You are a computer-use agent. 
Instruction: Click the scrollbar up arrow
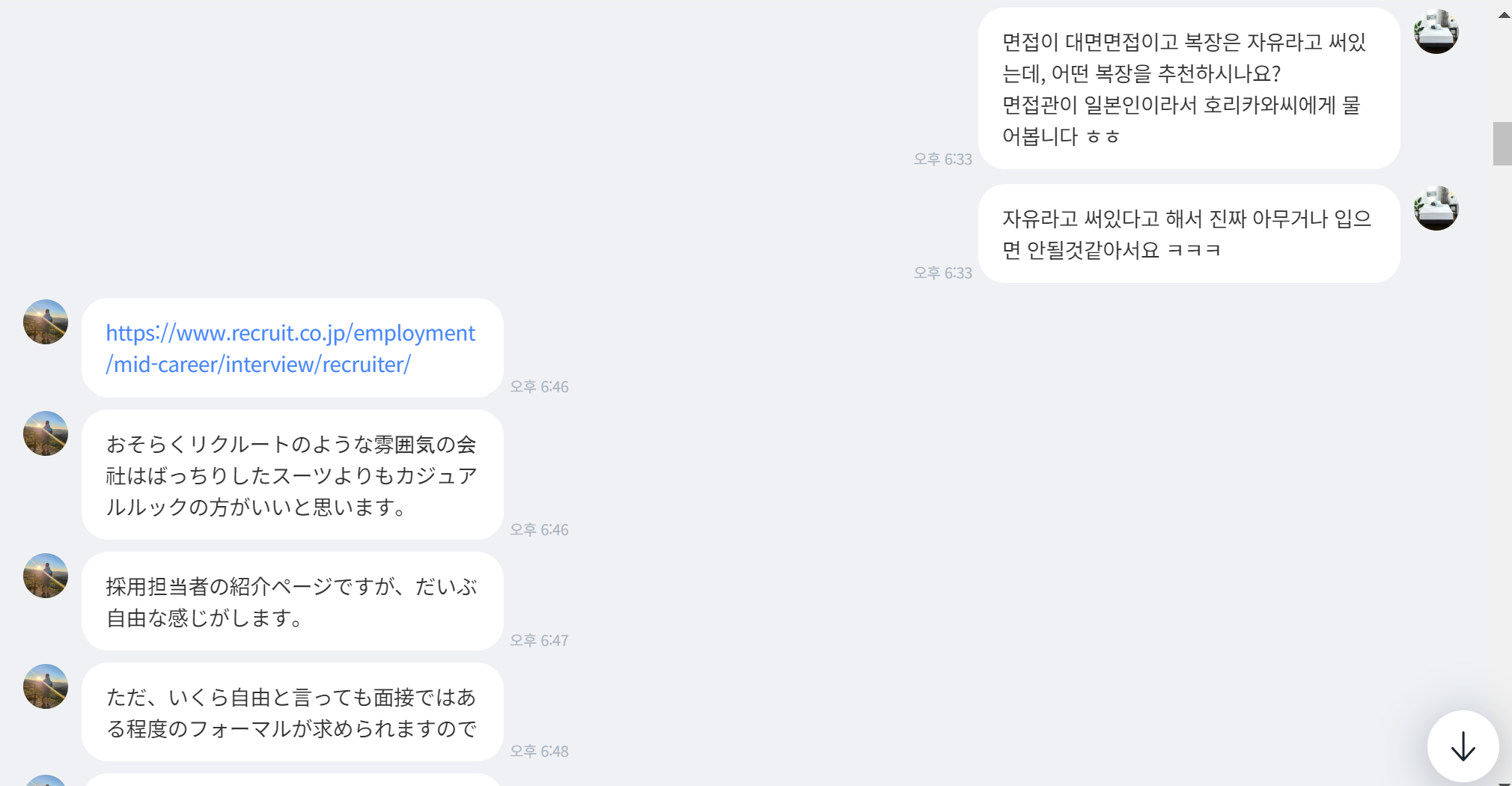1504,15
